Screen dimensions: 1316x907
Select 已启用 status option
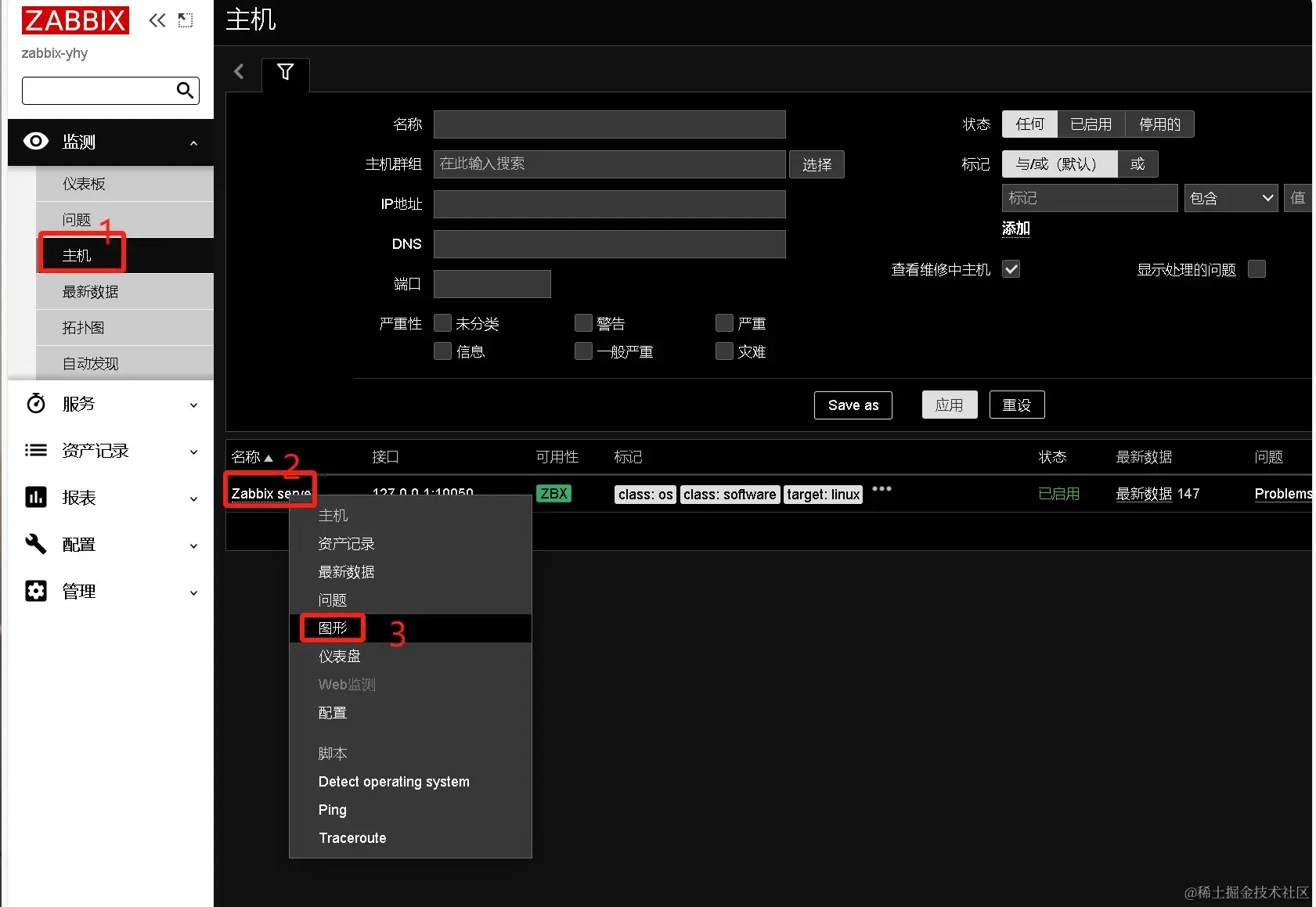tap(1091, 124)
